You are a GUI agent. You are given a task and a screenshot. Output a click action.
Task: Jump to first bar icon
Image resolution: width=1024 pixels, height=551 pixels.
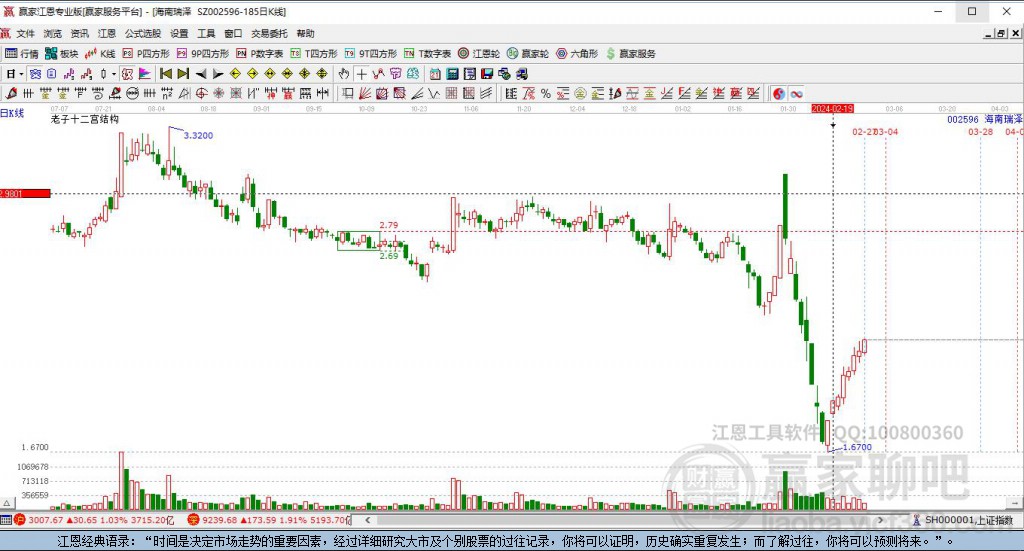pos(166,74)
